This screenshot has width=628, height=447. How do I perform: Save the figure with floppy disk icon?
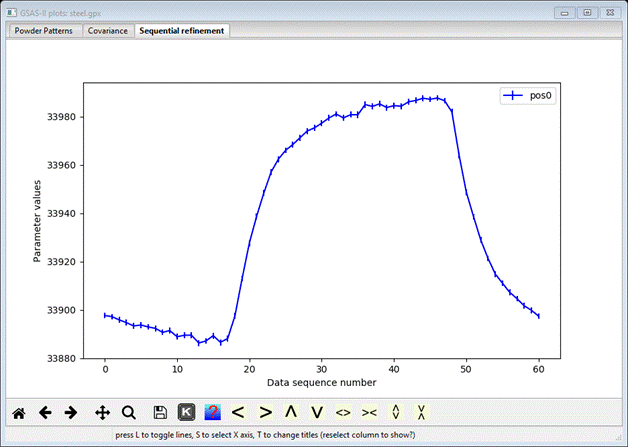pyautogui.click(x=160, y=411)
